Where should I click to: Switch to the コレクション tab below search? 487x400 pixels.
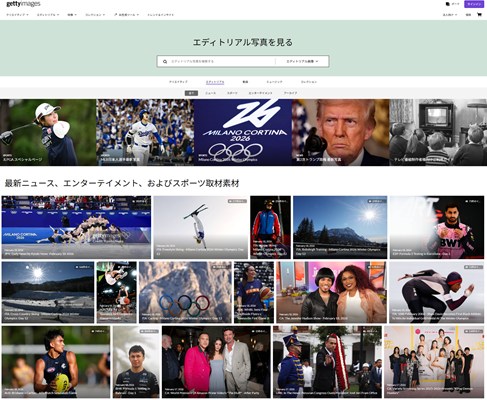pos(309,82)
